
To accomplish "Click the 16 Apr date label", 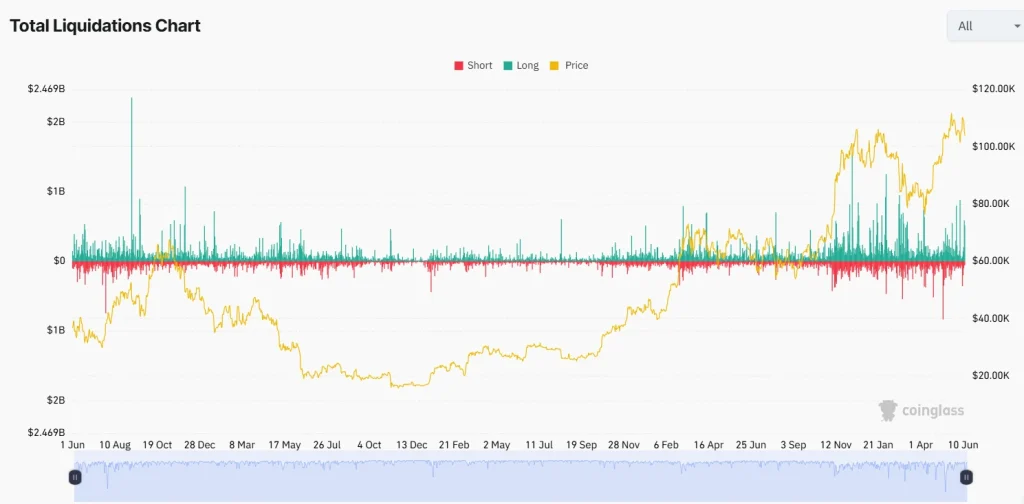I will [x=709, y=445].
